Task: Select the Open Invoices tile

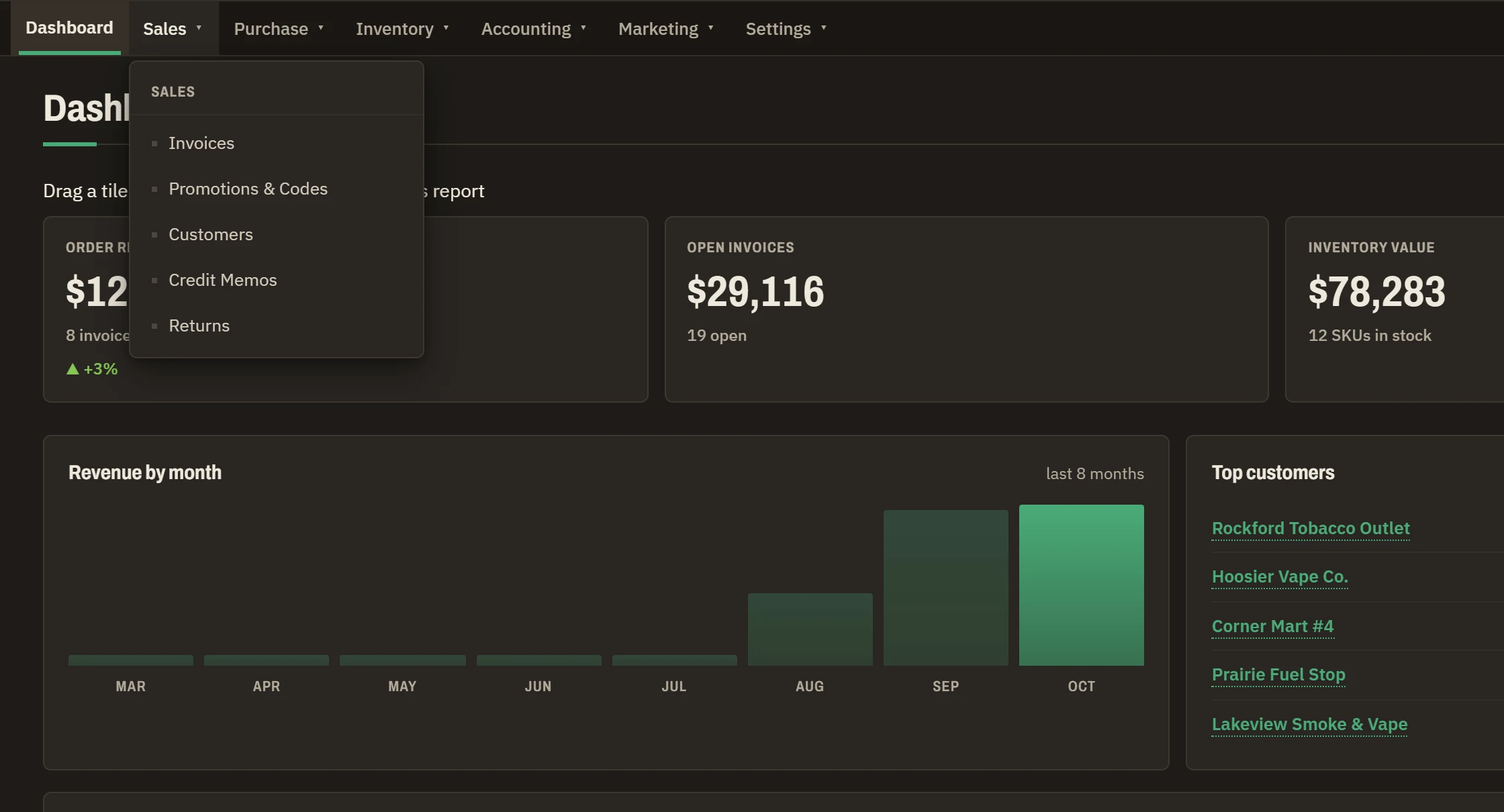Action: click(966, 309)
